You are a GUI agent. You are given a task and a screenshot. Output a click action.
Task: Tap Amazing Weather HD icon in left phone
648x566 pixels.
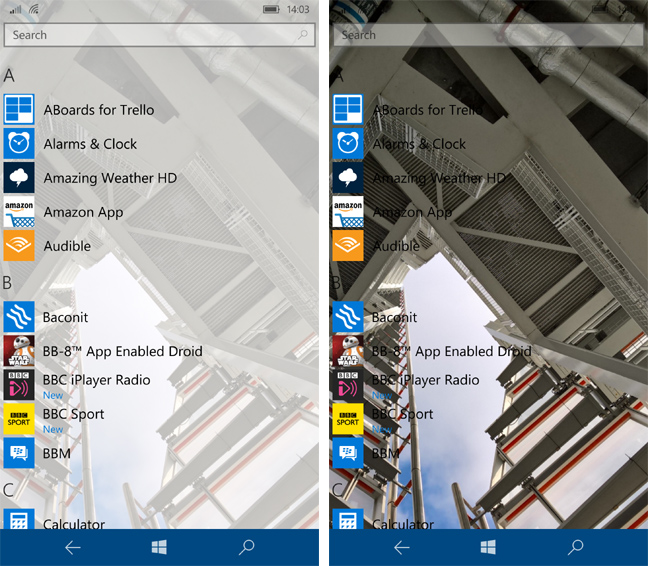pyautogui.click(x=19, y=178)
